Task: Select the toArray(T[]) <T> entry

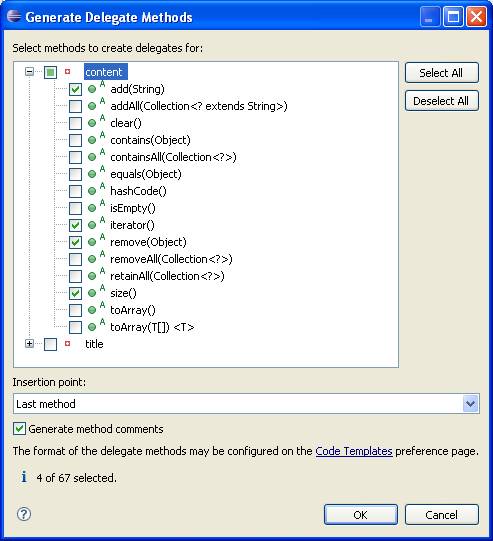Action: pyautogui.click(x=152, y=327)
